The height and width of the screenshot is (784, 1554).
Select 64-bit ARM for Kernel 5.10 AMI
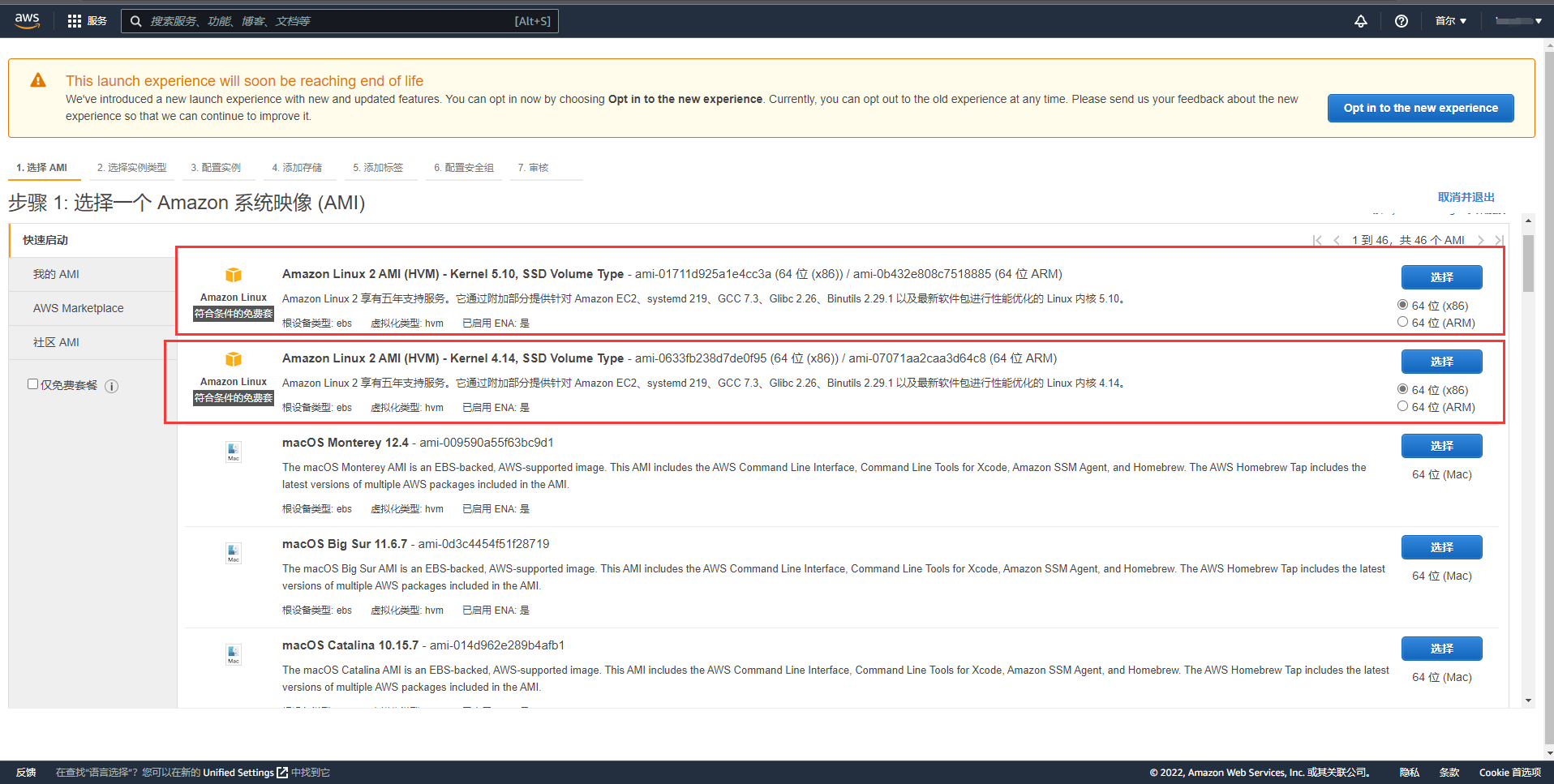click(x=1402, y=322)
